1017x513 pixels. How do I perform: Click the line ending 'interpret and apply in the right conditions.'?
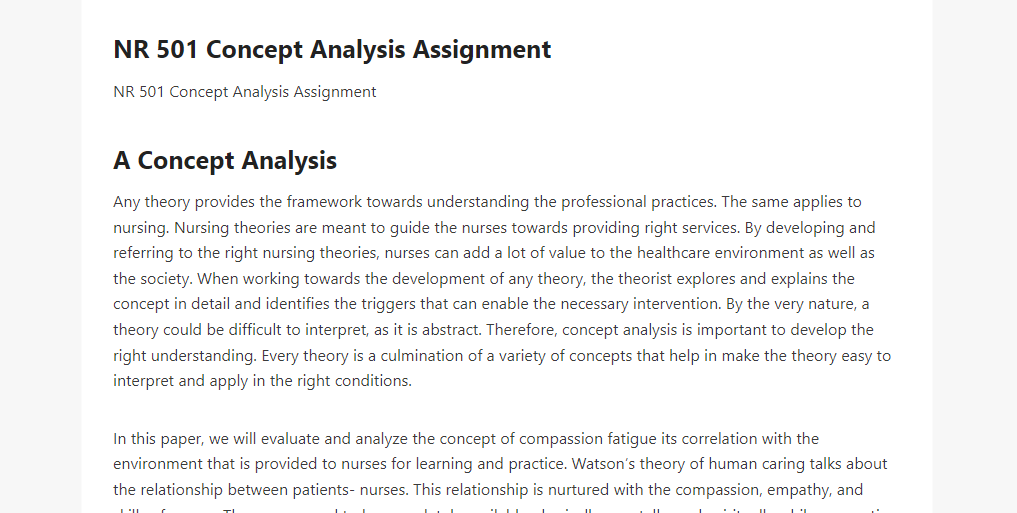click(263, 381)
